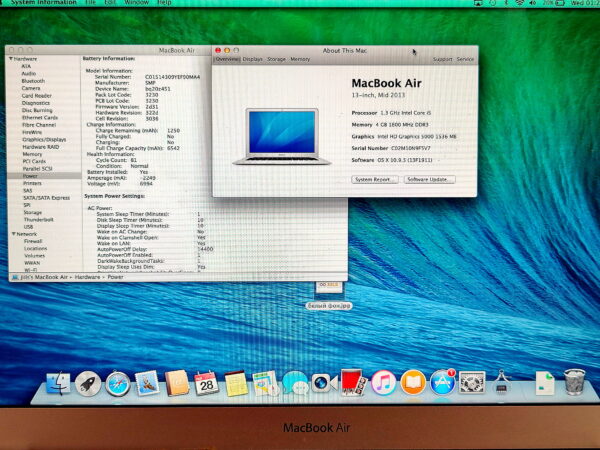The height and width of the screenshot is (450, 600).
Task: Select the Overview tab in About This Mac
Action: 227,59
